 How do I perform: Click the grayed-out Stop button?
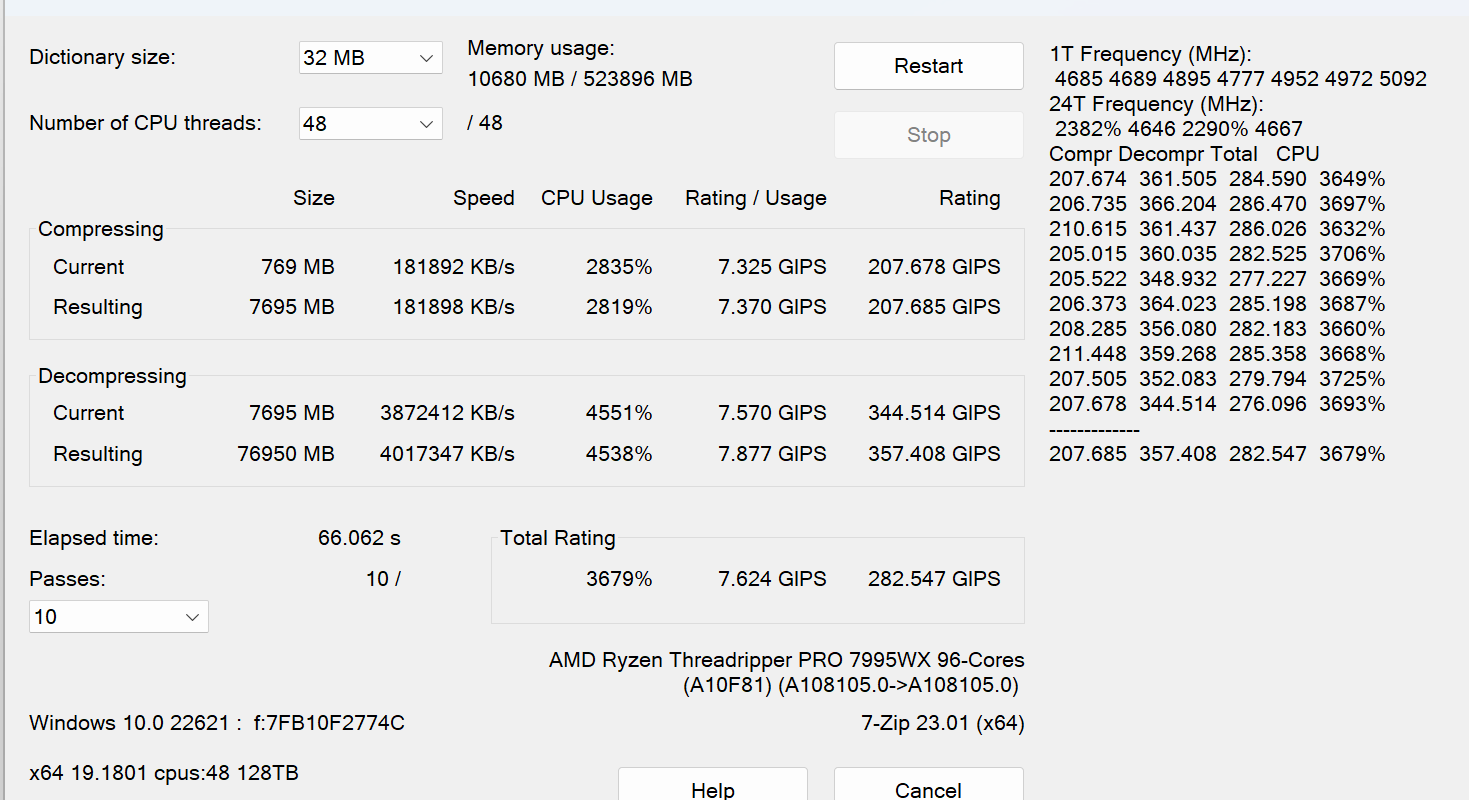(x=928, y=135)
